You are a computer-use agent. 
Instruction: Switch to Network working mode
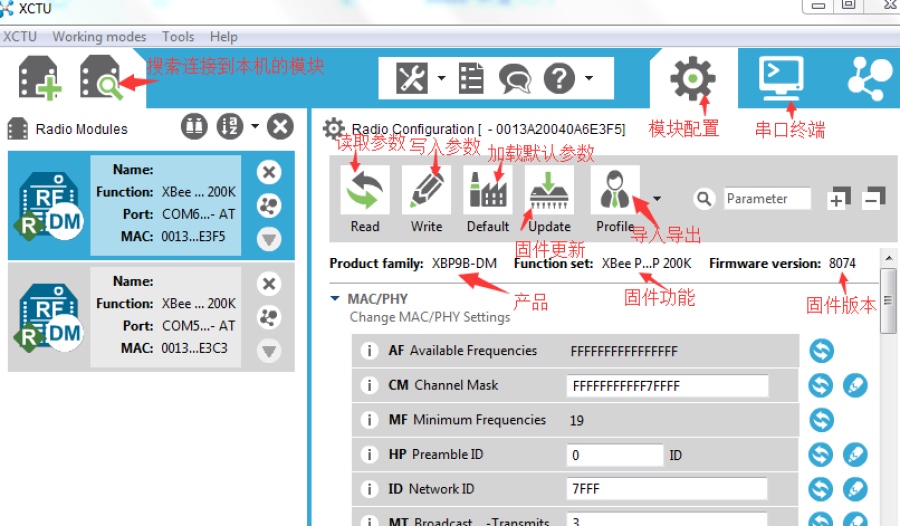coord(870,79)
